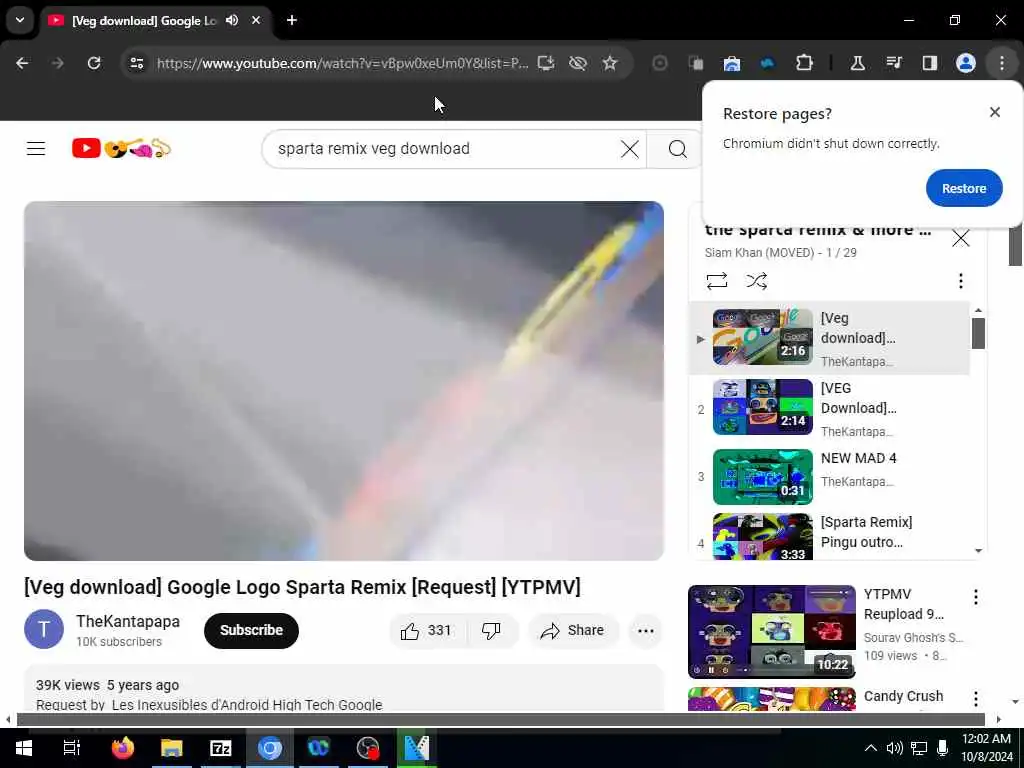Toggle shuffle playlist
This screenshot has height=768, width=1024.
756,281
